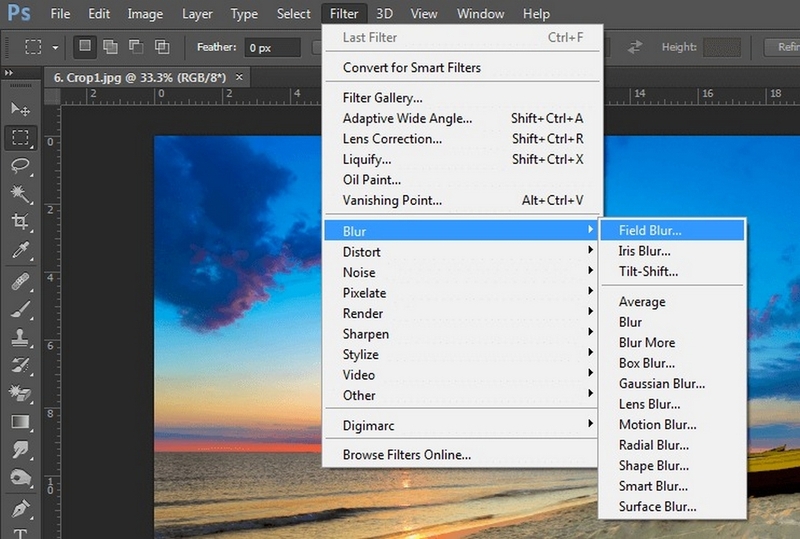Select the Dodge tool
The image size is (800, 539).
pyautogui.click(x=20, y=478)
